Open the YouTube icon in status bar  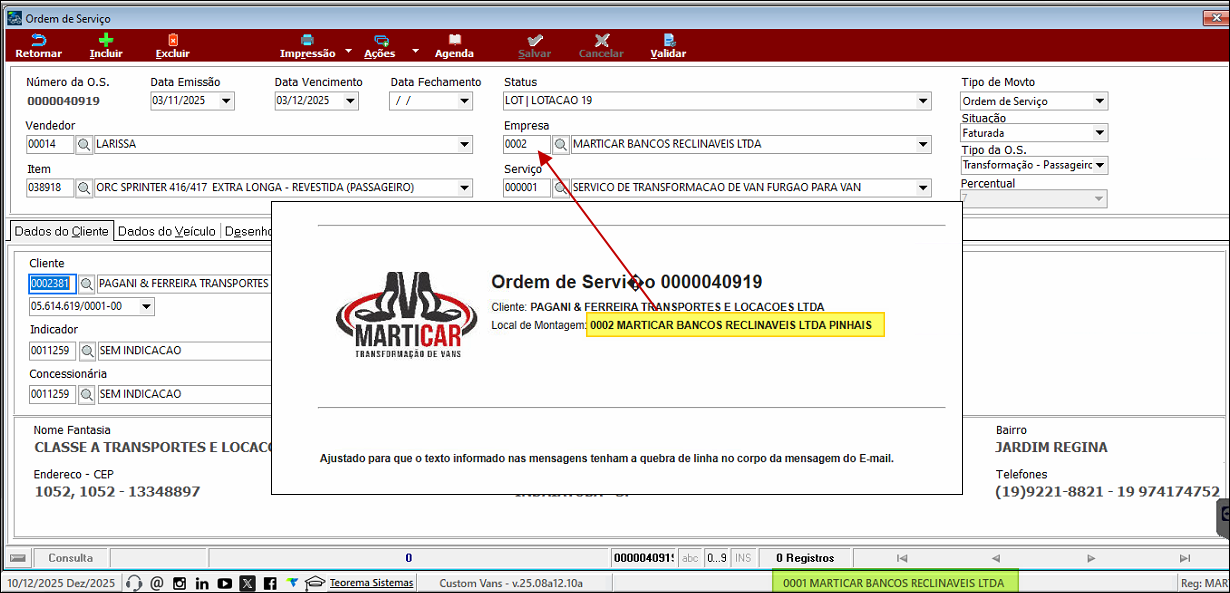coord(225,583)
